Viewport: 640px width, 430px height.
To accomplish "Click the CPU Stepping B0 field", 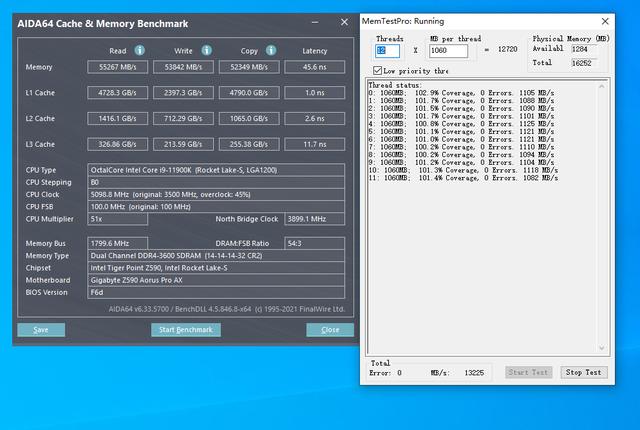I will [216, 182].
